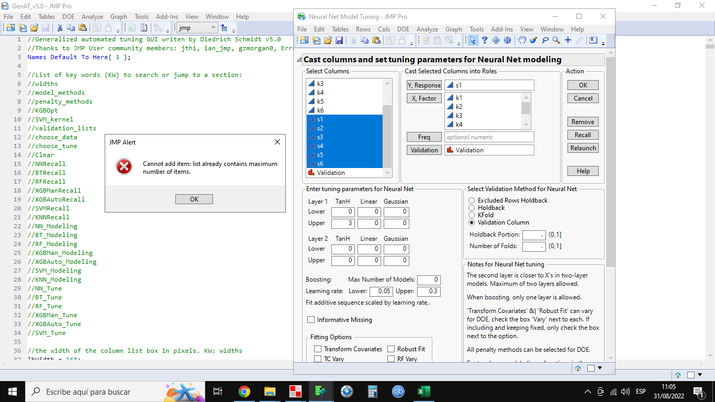This screenshot has width=715, height=402.
Task: Pick the magnifier zoom tool
Action: [x=556, y=41]
